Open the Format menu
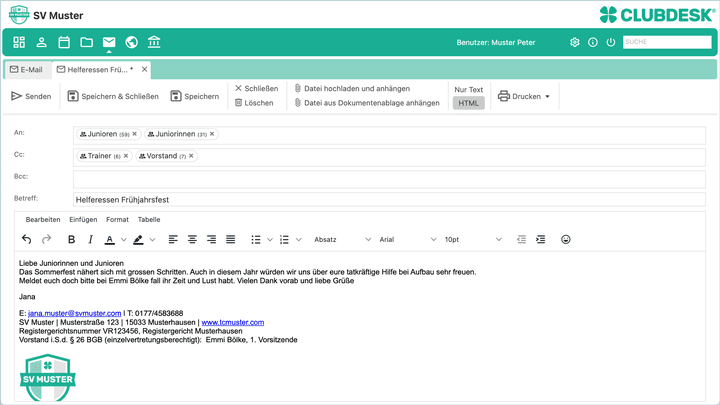 point(117,219)
